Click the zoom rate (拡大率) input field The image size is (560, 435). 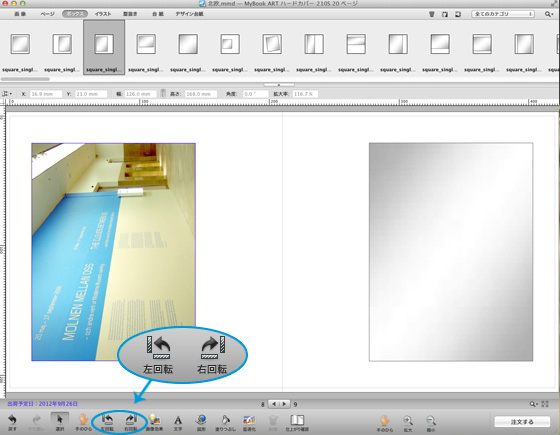pos(305,94)
